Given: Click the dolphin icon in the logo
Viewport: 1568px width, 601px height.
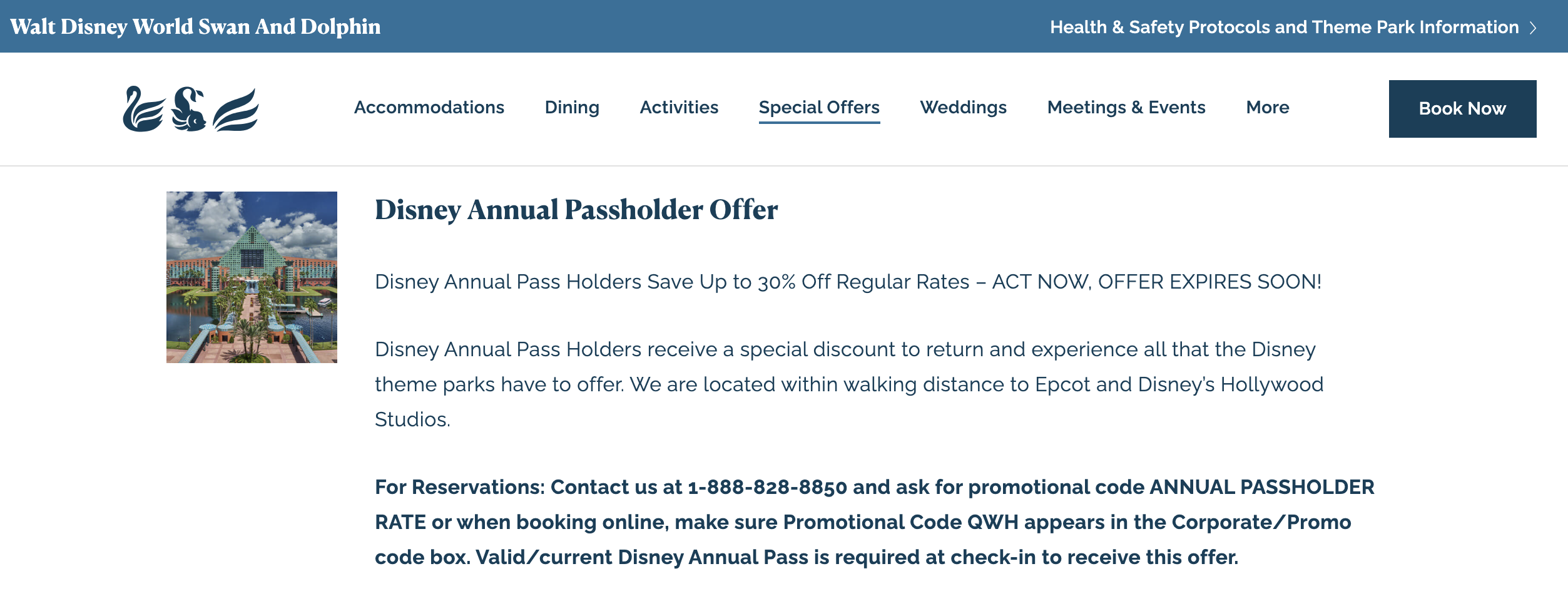Looking at the screenshot, I should click(x=188, y=110).
